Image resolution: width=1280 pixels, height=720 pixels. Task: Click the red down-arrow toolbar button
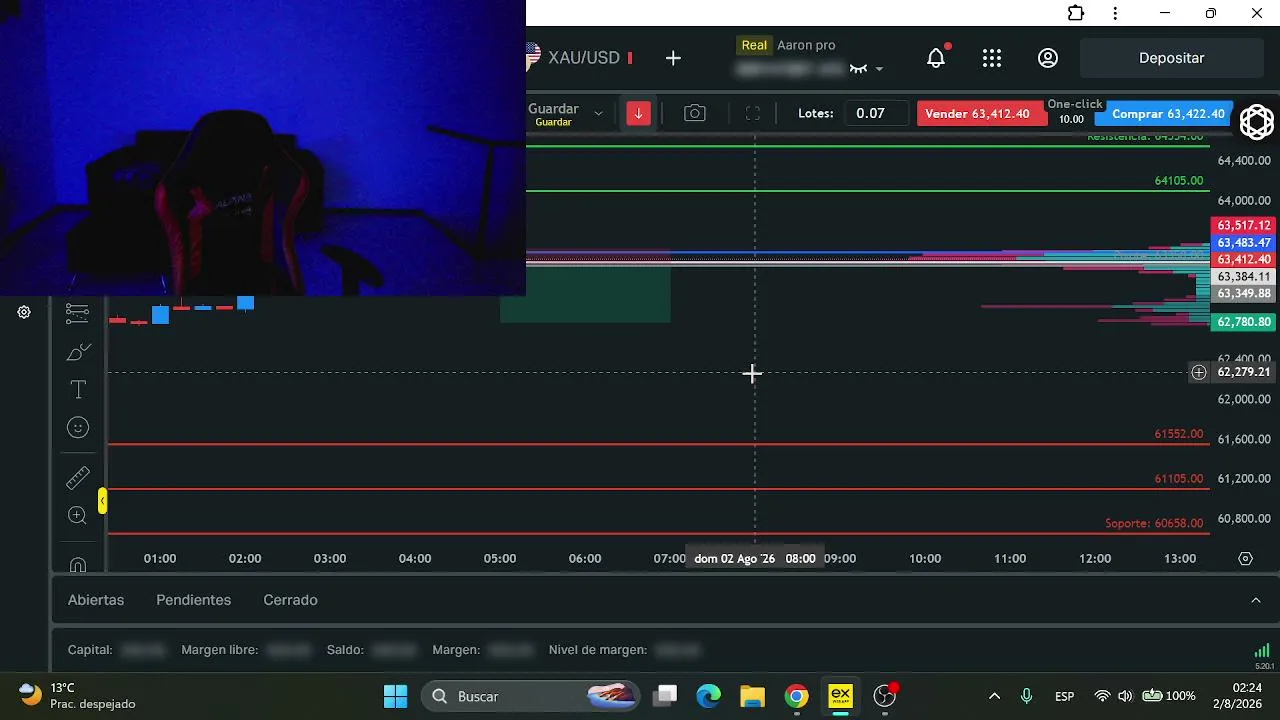[x=638, y=113]
